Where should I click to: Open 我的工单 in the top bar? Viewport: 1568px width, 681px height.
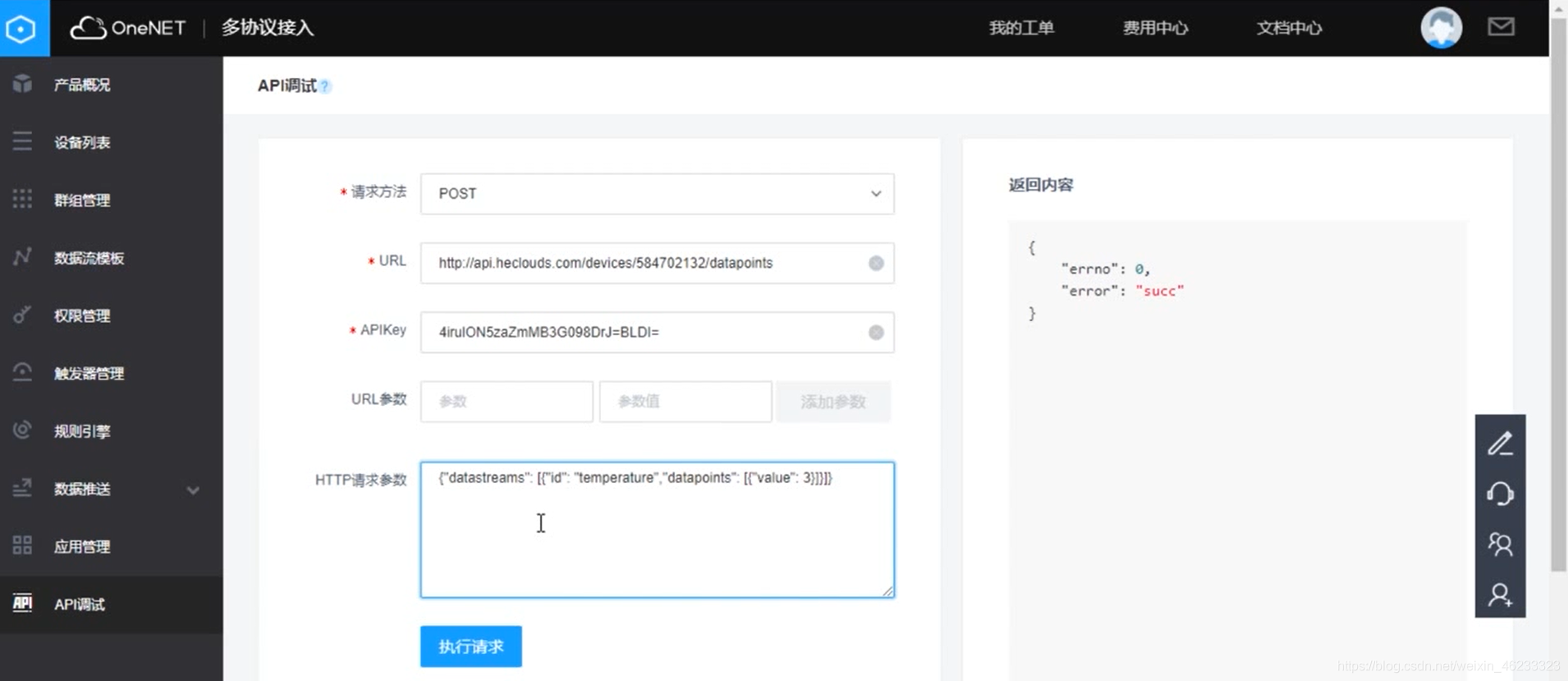1021,28
